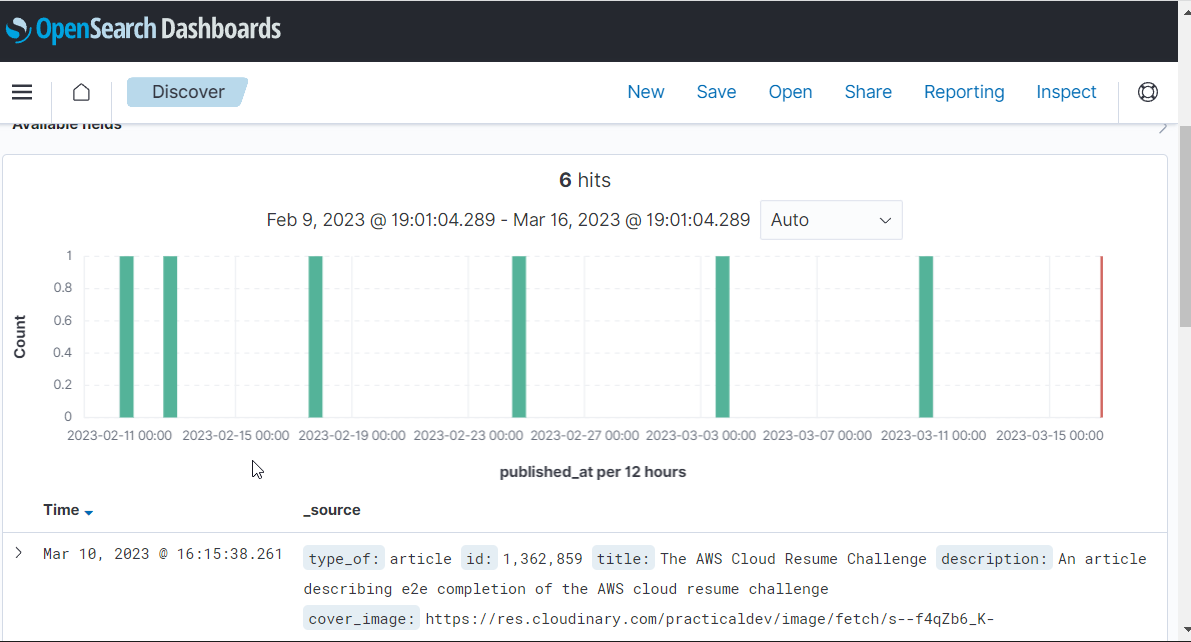Open a saved search via Open

click(x=790, y=91)
